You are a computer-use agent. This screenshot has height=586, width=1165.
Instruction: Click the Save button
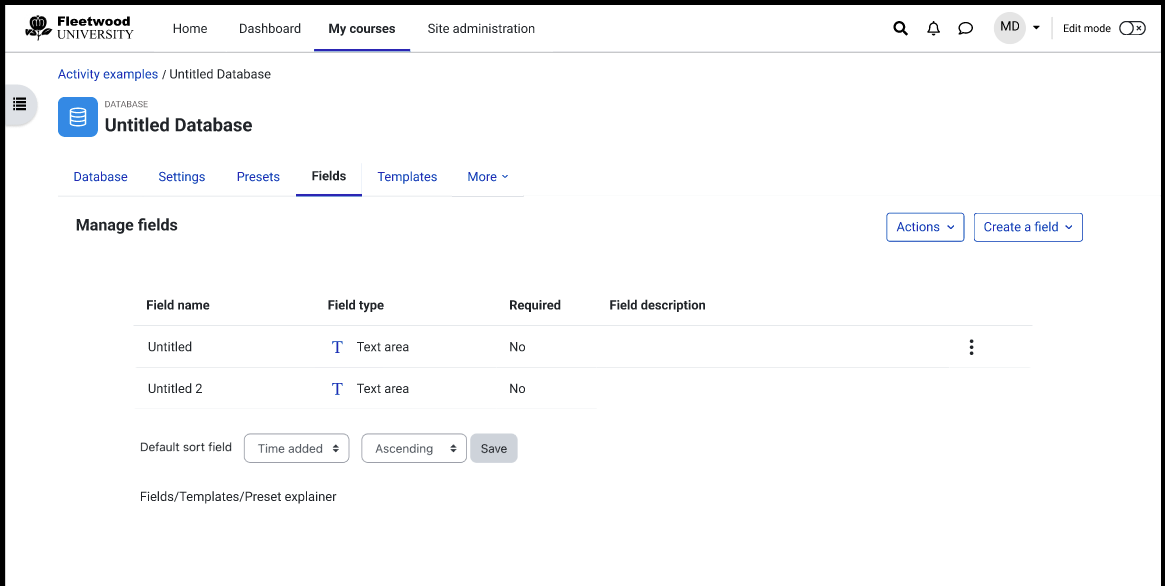coord(494,449)
